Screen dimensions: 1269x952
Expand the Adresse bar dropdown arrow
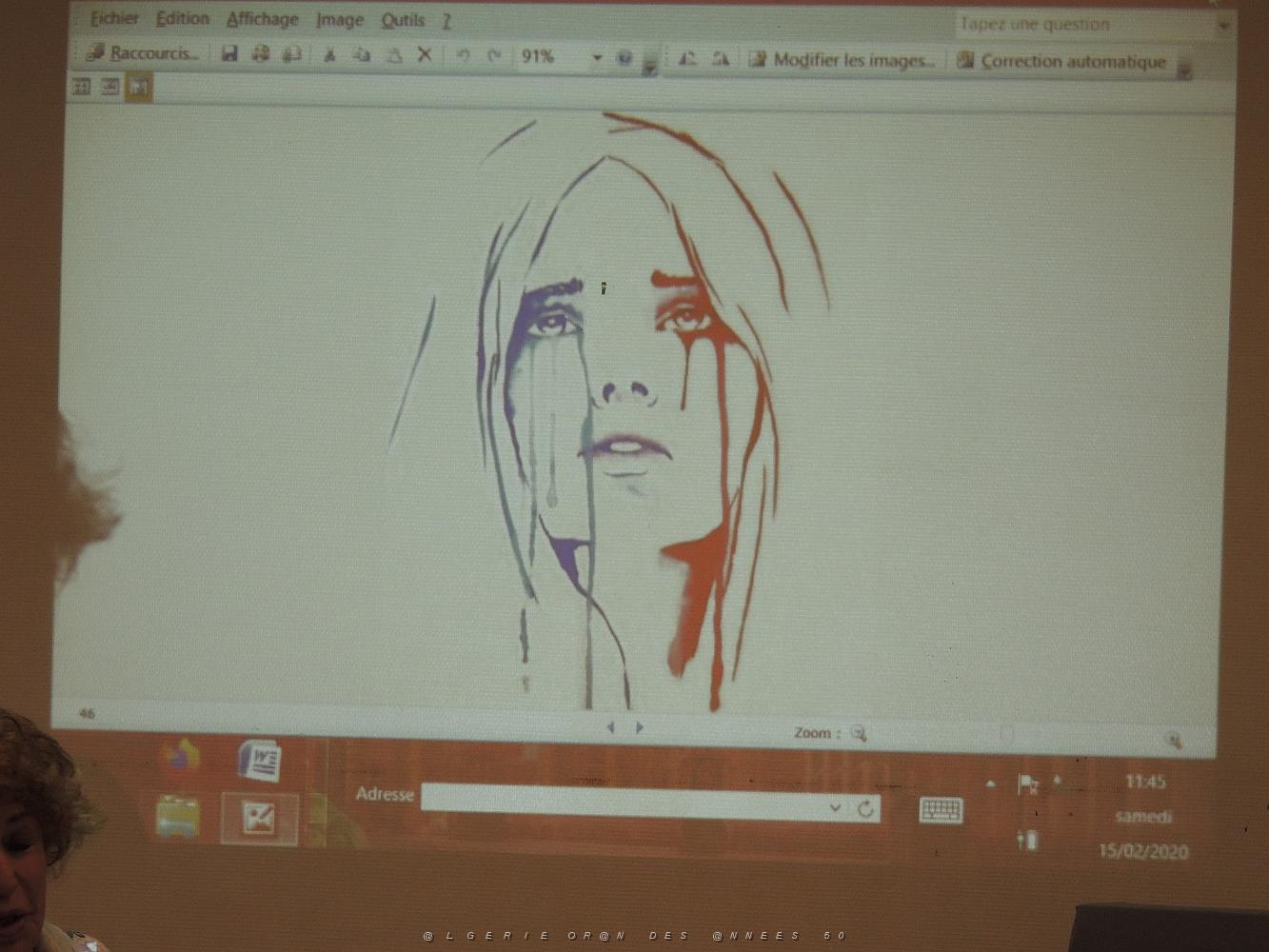click(x=835, y=807)
